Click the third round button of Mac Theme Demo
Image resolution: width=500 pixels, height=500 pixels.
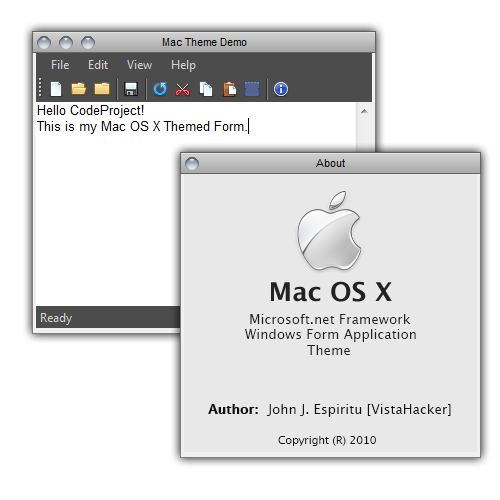point(88,43)
